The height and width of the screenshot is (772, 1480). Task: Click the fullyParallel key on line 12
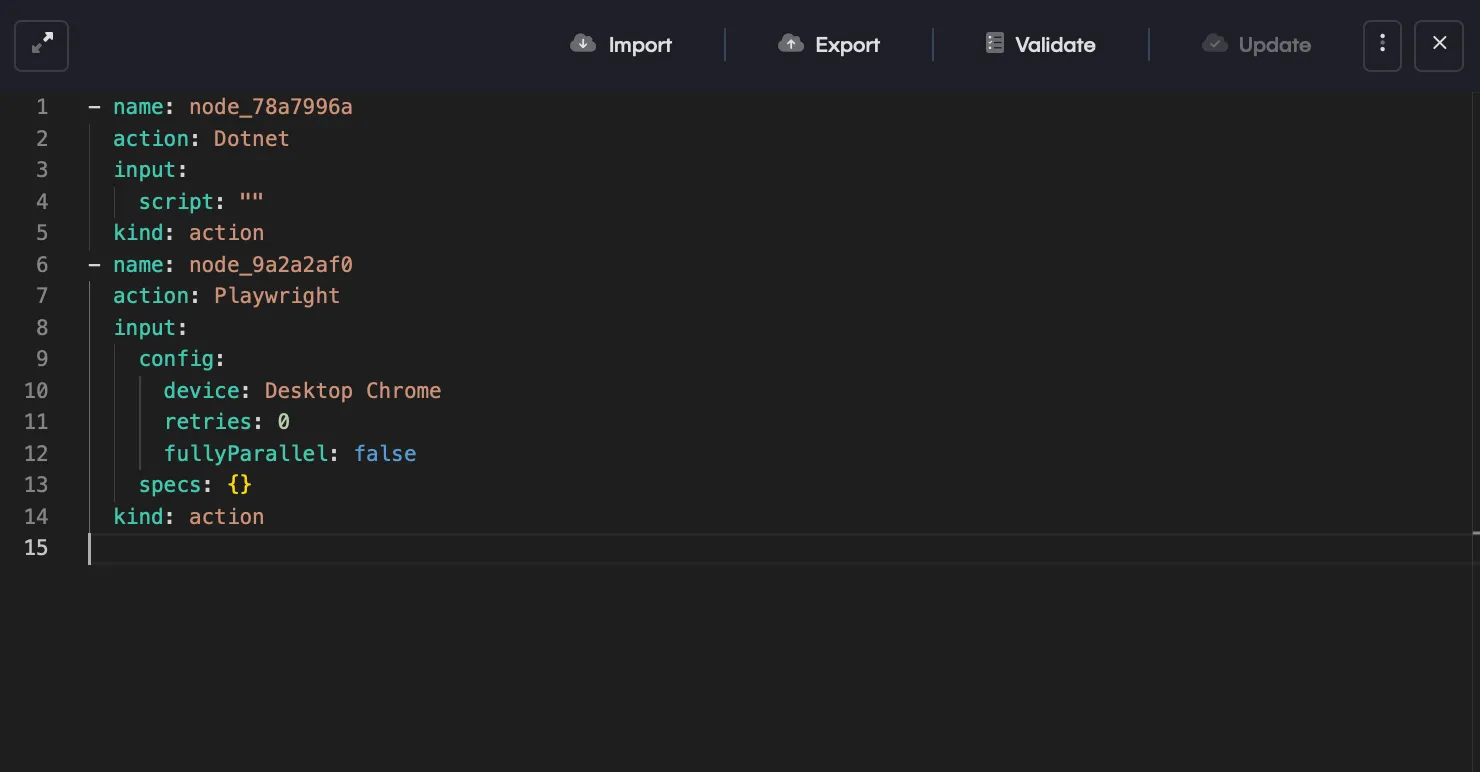point(246,454)
